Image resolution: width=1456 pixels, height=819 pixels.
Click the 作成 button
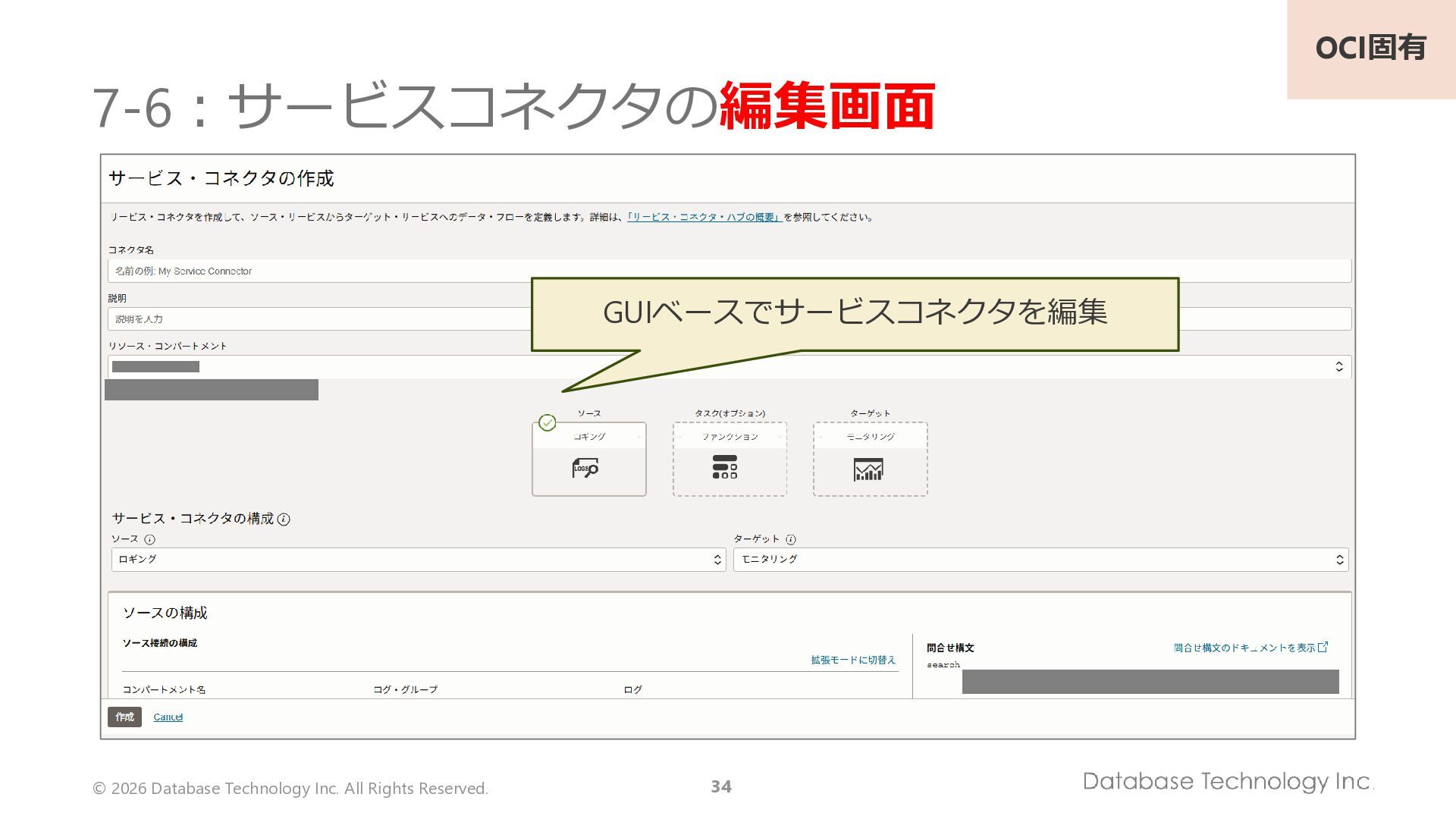[124, 717]
